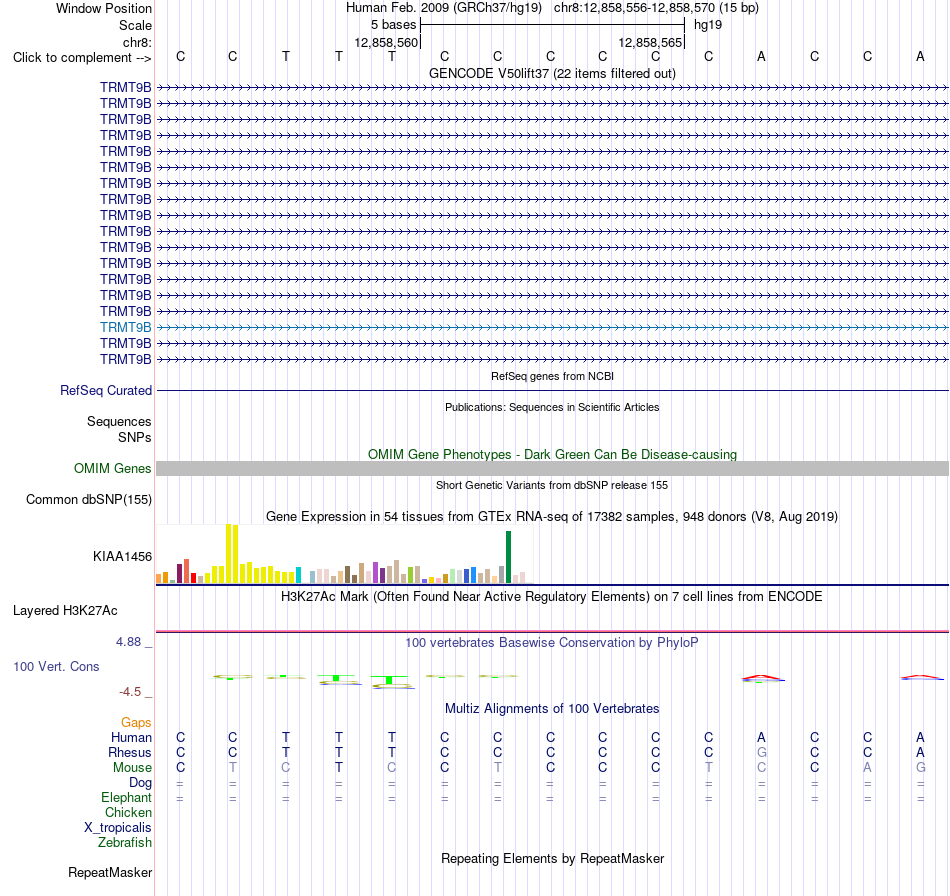Click the hg19 label beside scale bar
The height and width of the screenshot is (896, 950).
click(x=708, y=25)
